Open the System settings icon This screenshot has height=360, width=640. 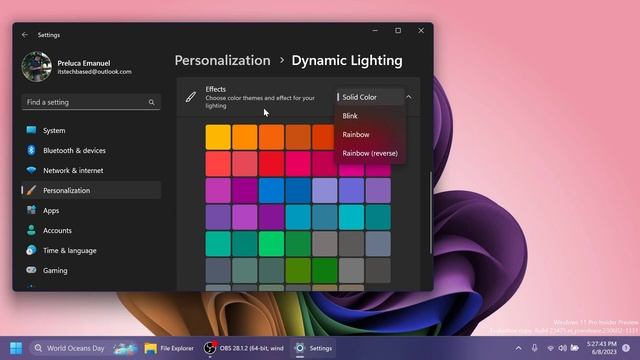(x=31, y=130)
